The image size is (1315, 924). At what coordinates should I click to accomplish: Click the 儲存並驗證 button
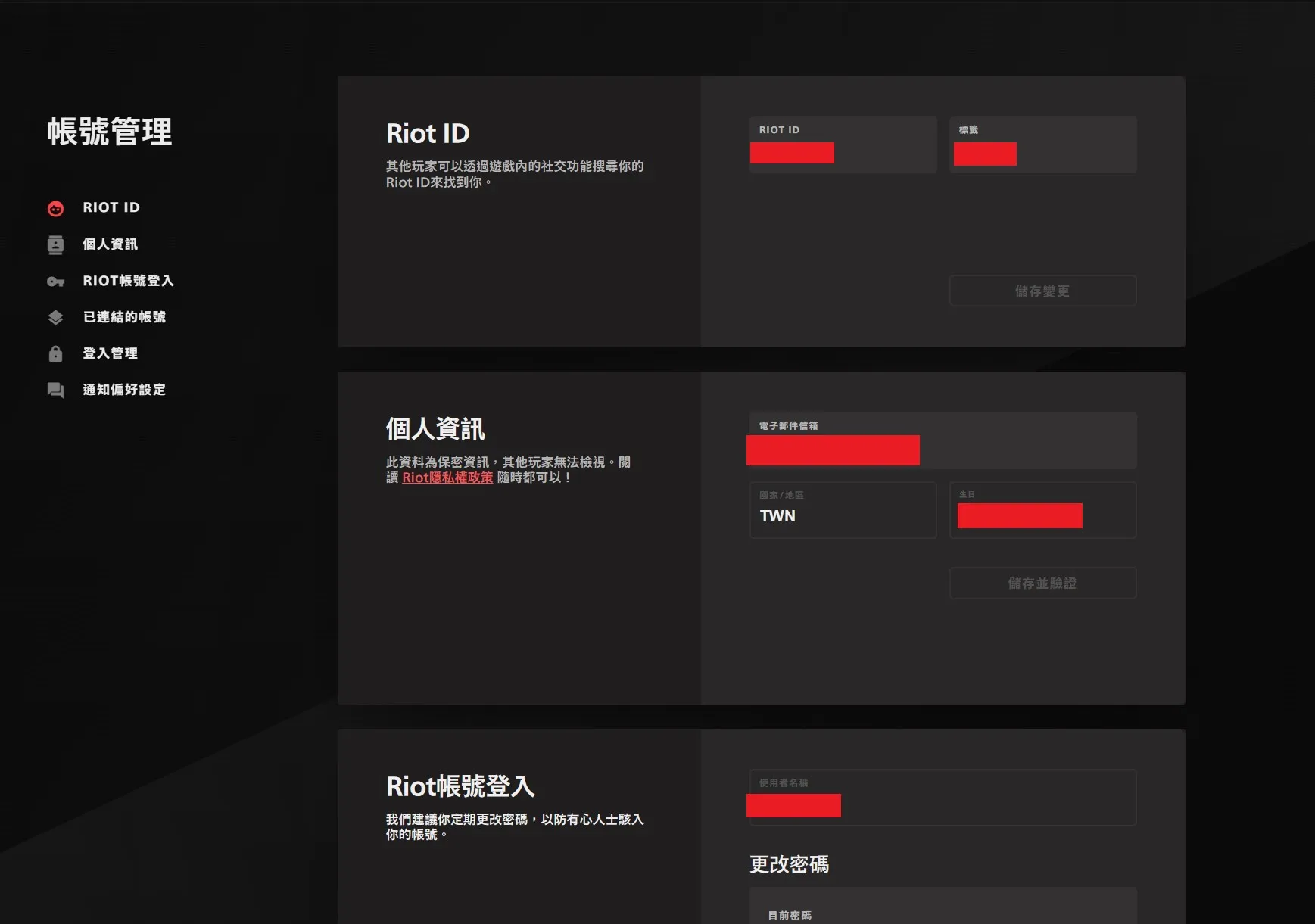point(1042,583)
